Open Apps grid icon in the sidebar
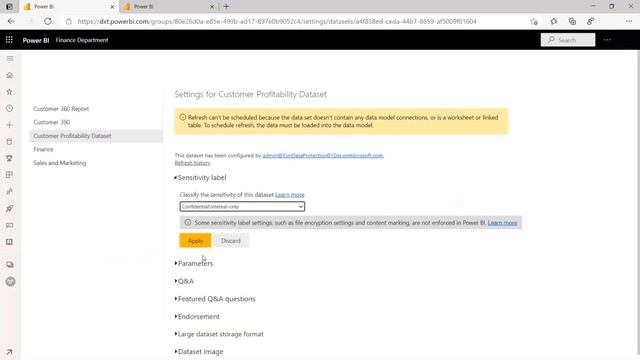The width and height of the screenshot is (640, 360). 10,175
